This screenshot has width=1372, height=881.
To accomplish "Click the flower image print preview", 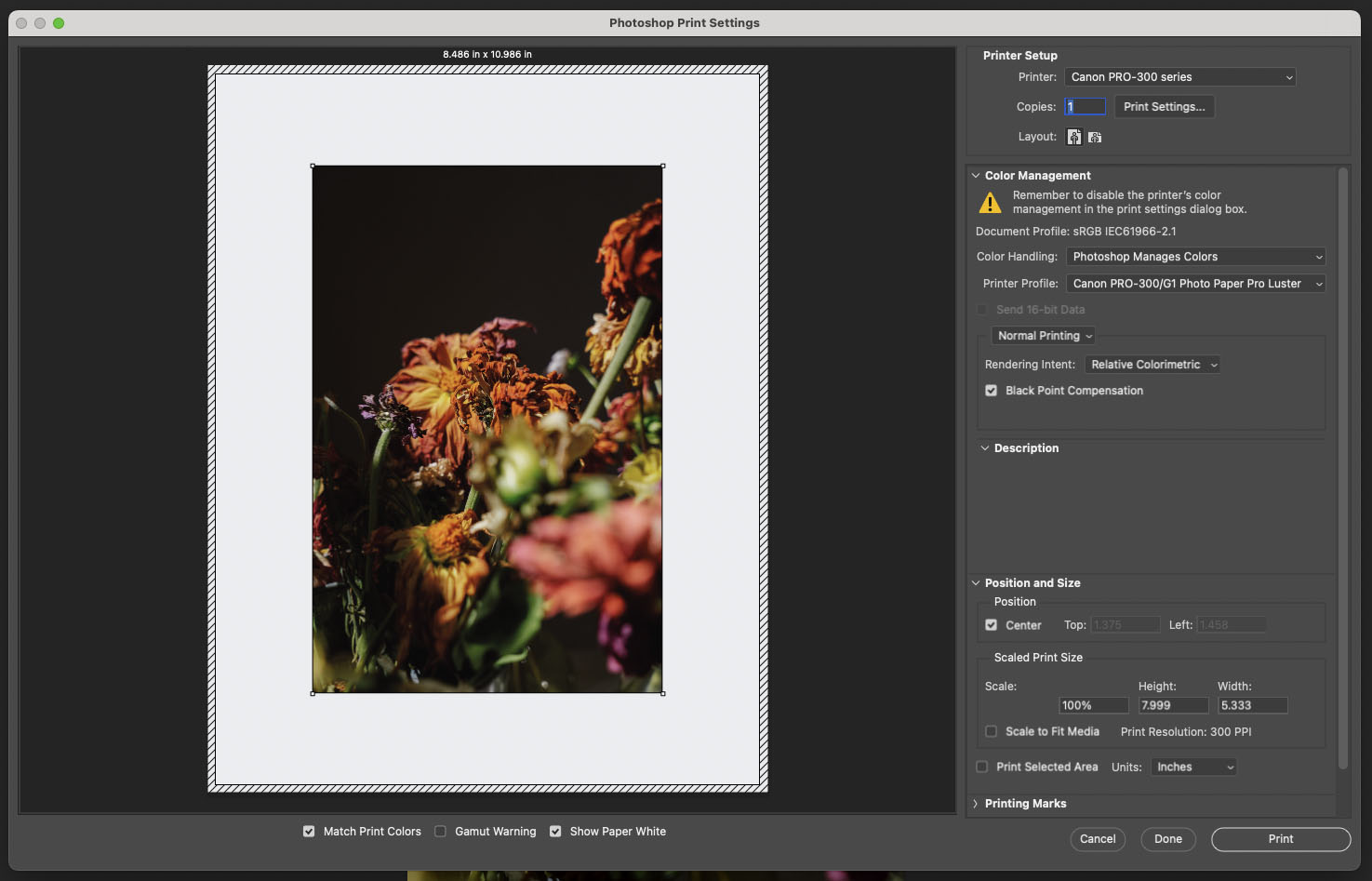I will [487, 430].
